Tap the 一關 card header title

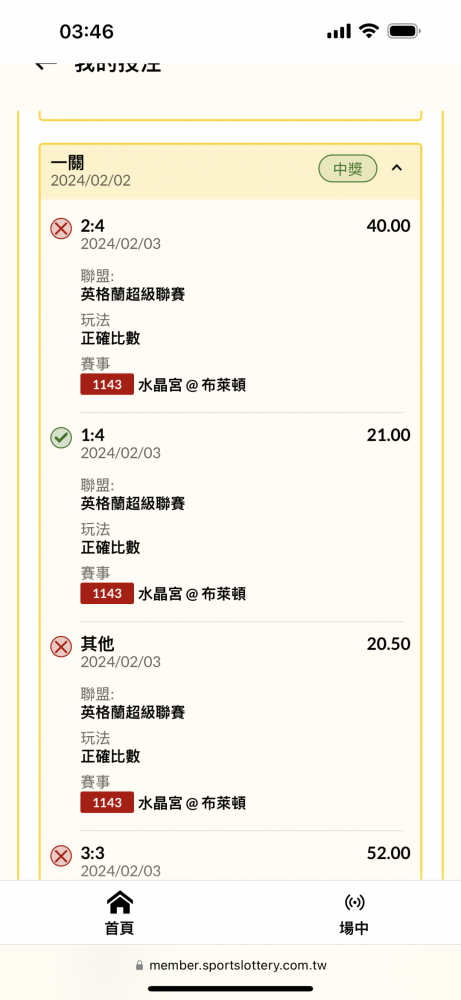68,163
